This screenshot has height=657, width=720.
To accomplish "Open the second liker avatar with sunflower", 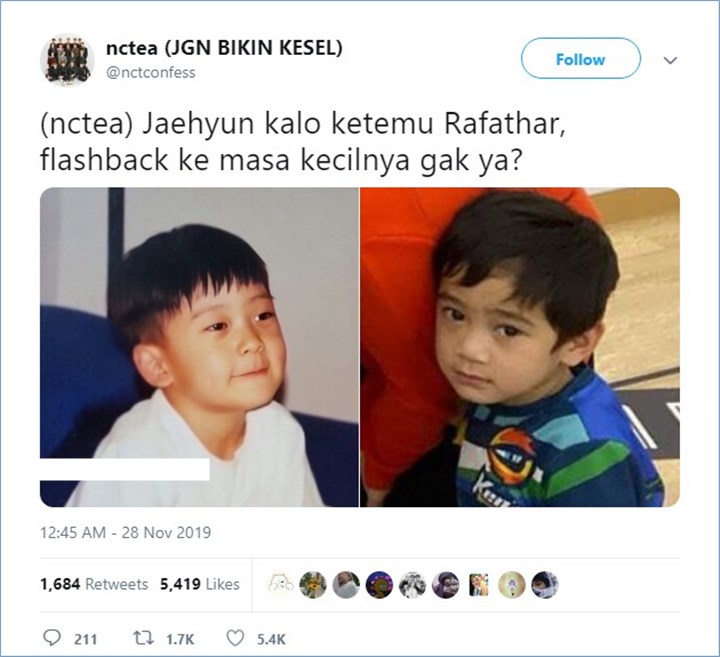I will (x=313, y=584).
